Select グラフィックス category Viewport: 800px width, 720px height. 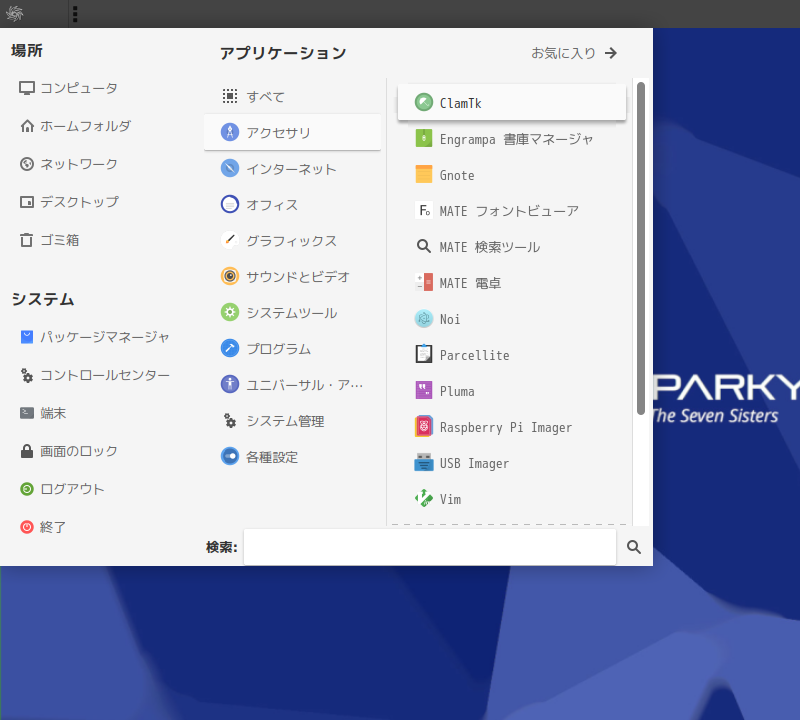pyautogui.click(x=292, y=240)
